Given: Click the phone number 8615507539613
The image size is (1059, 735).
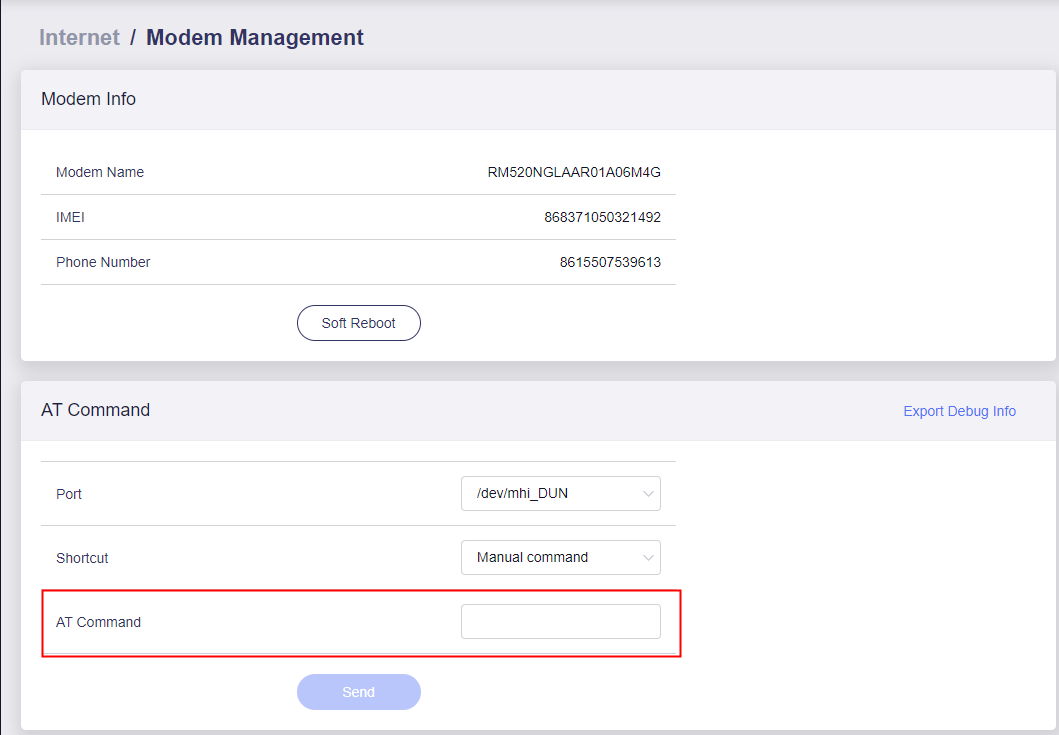Looking at the screenshot, I should click(610, 262).
